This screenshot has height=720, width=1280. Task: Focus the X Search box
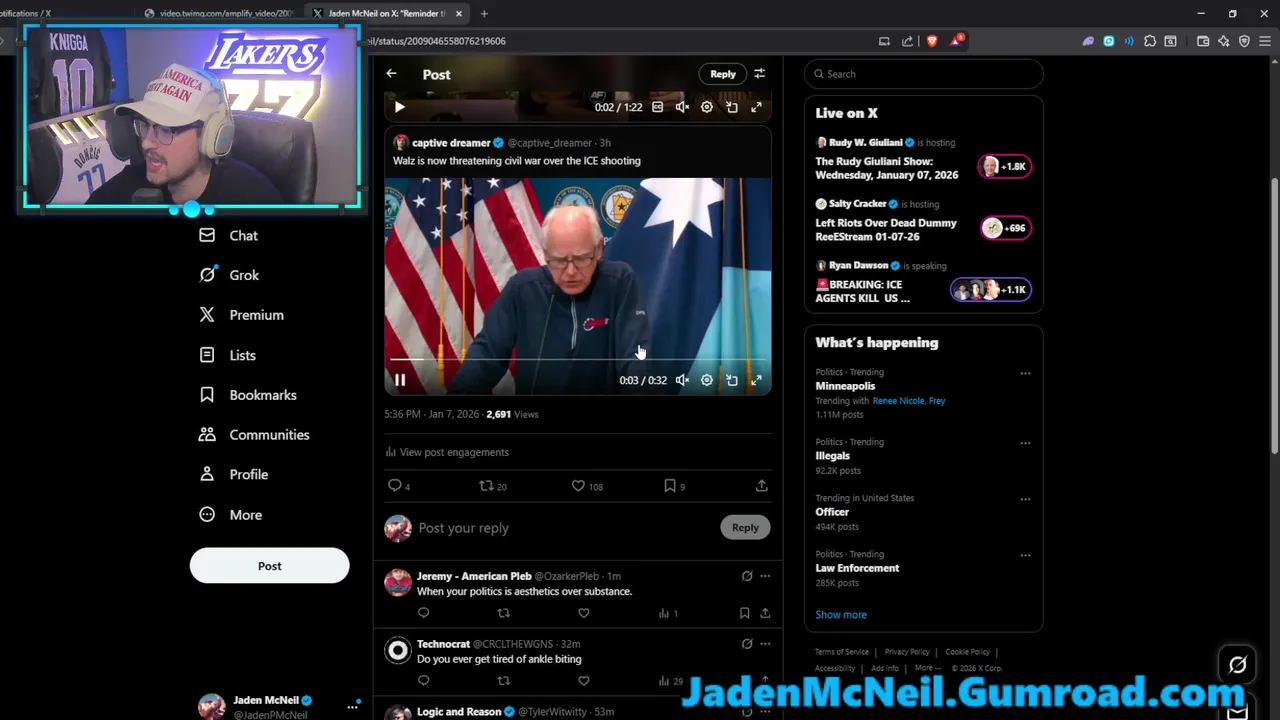point(925,74)
